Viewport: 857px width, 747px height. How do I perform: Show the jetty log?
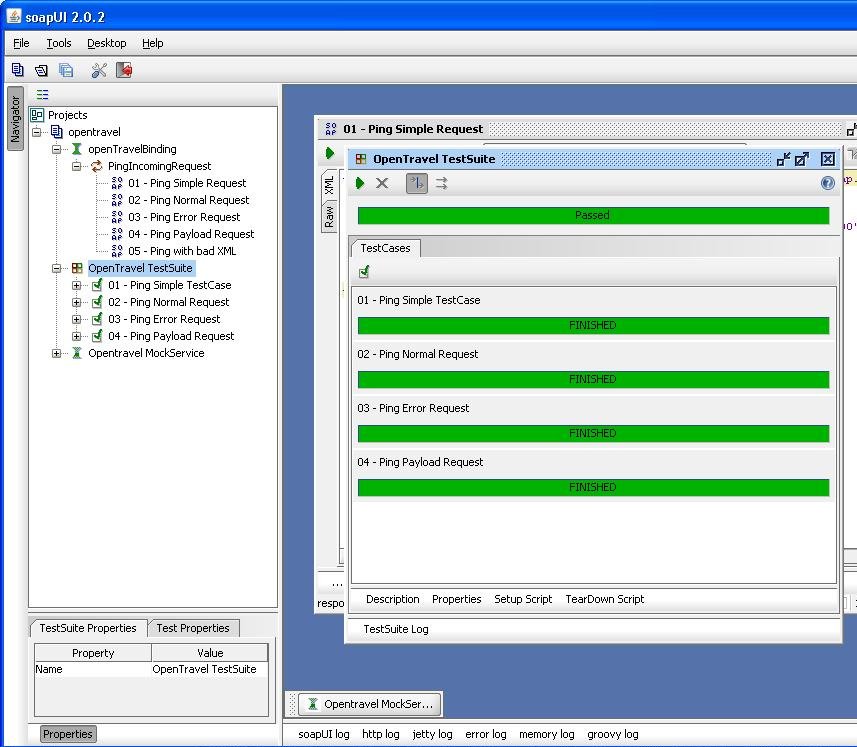click(432, 734)
